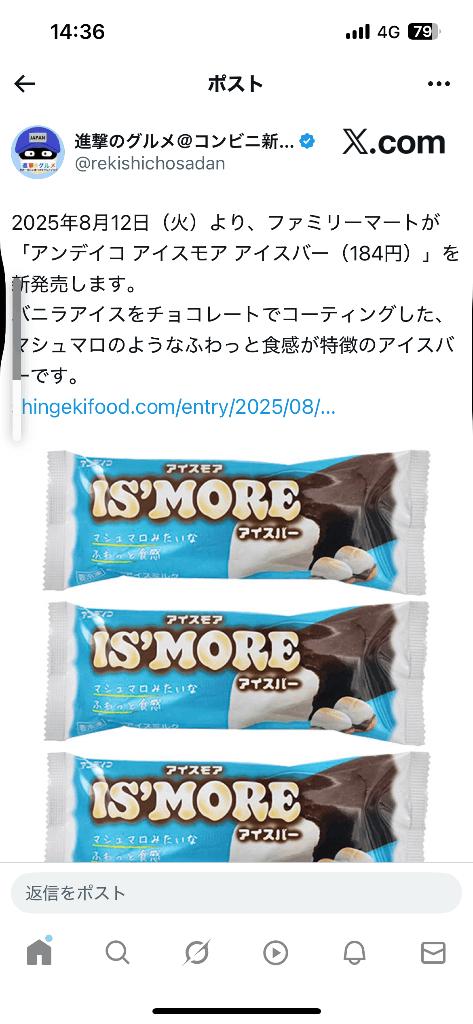Tap the back arrow icon
The height and width of the screenshot is (1024, 473).
coord(25,84)
